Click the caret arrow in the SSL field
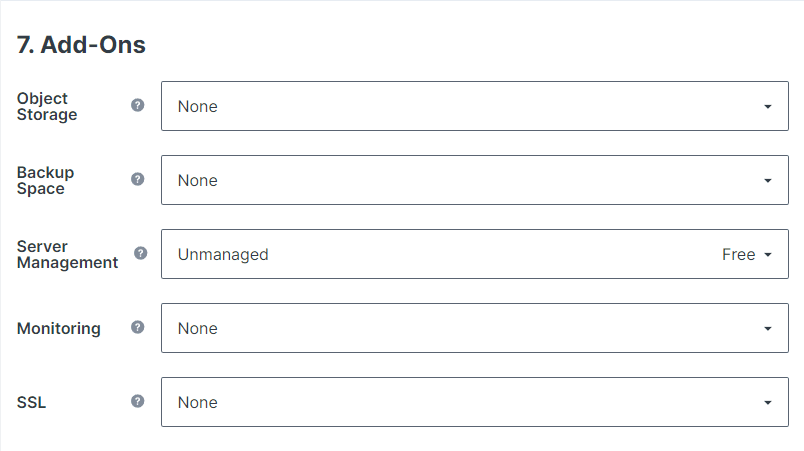 [768, 403]
